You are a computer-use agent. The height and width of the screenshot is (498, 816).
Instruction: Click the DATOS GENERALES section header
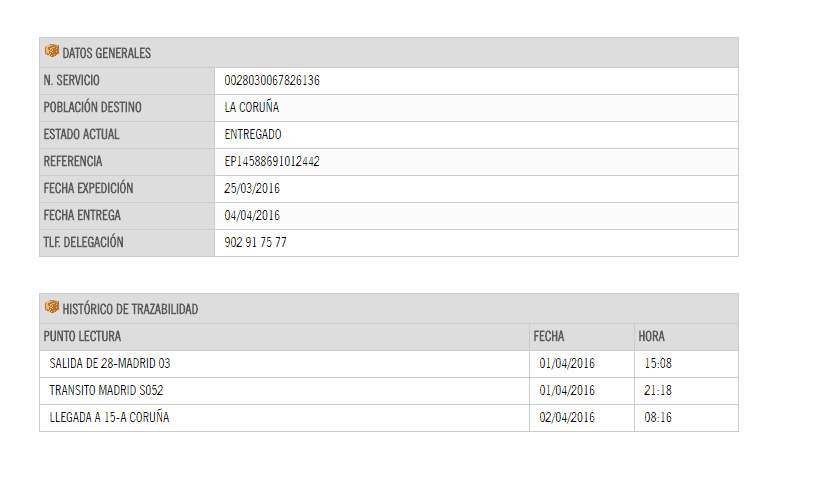pyautogui.click(x=389, y=53)
